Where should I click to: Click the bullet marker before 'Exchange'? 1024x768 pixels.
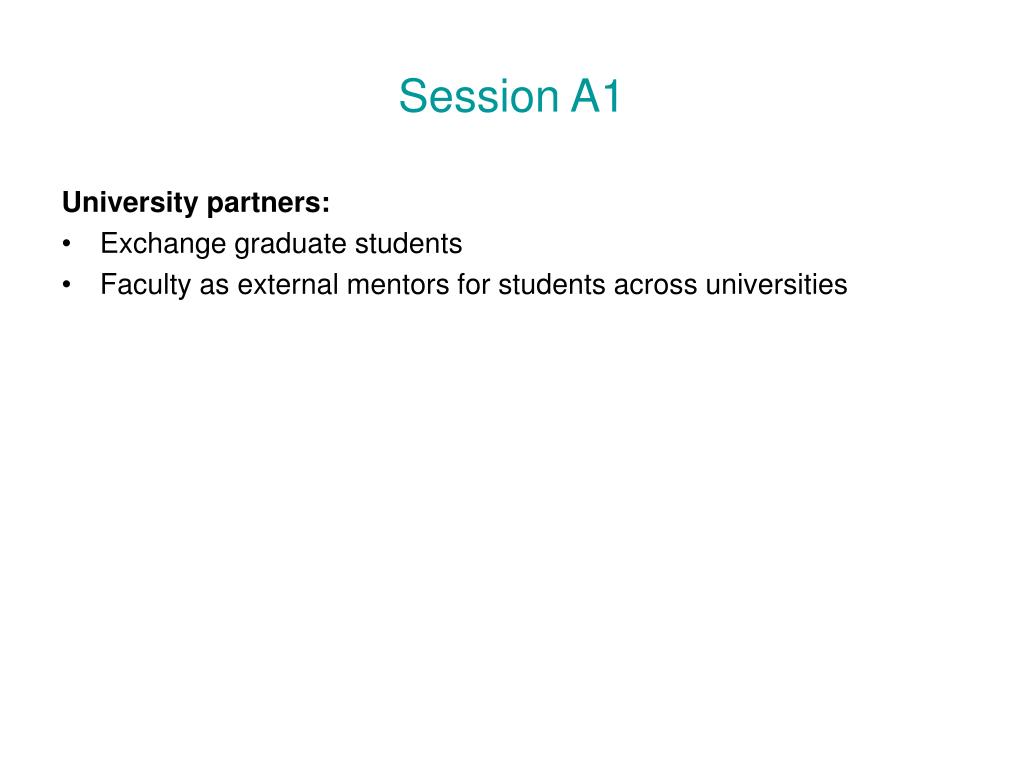[66, 244]
